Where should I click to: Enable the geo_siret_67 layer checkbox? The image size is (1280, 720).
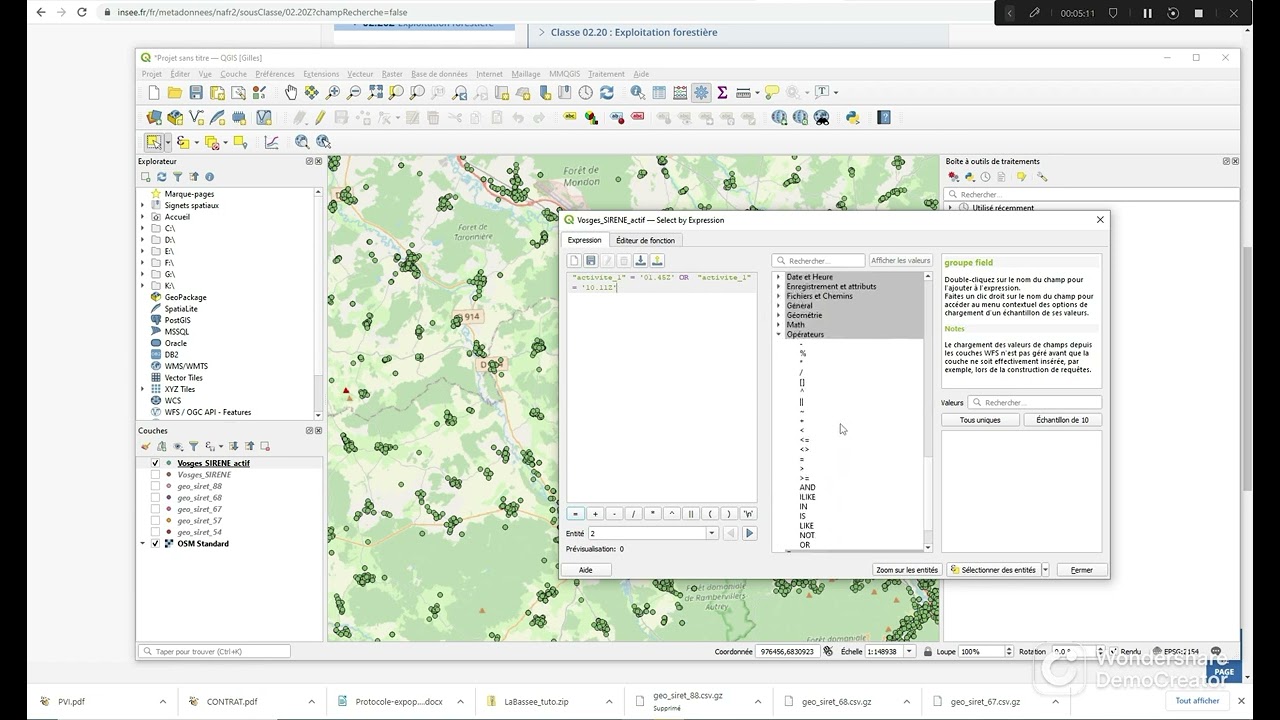(x=155, y=509)
